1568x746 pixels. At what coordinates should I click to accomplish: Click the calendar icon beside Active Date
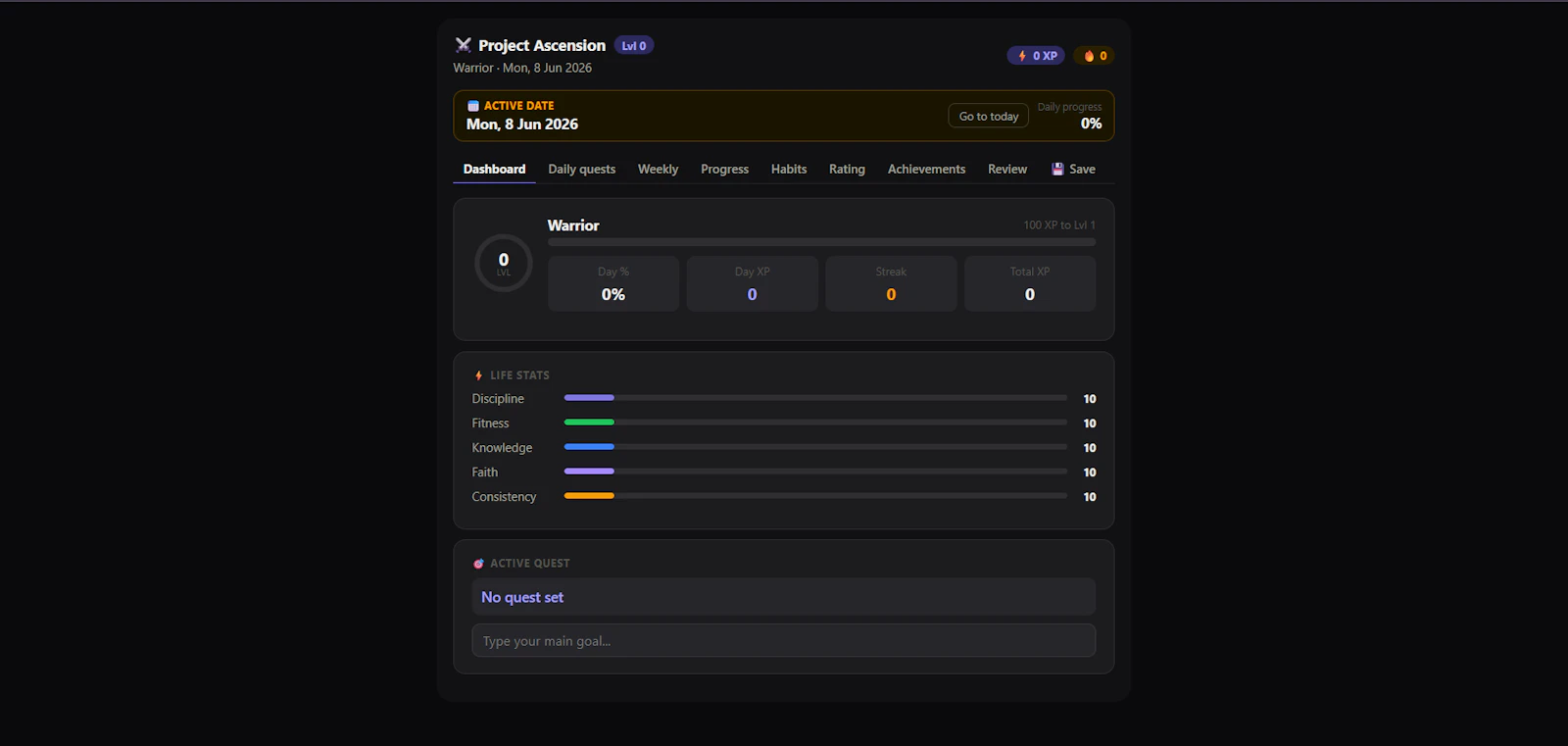coord(473,106)
